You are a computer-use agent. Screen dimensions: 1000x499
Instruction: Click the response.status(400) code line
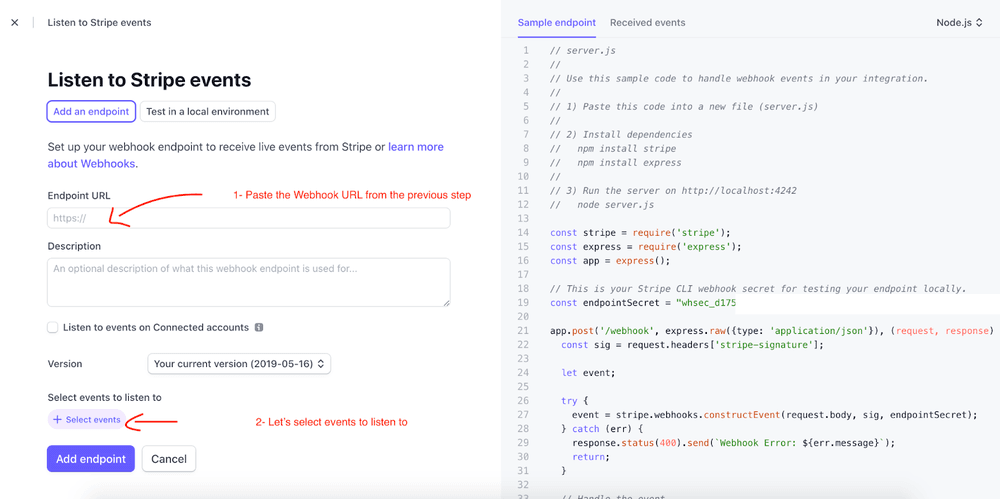click(732, 442)
